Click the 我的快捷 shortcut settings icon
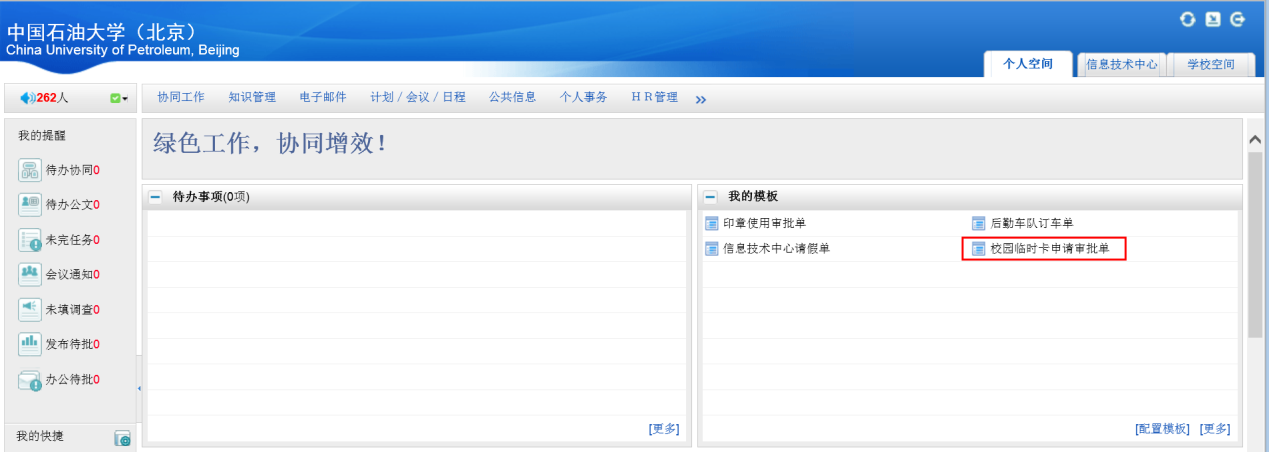 (122, 438)
